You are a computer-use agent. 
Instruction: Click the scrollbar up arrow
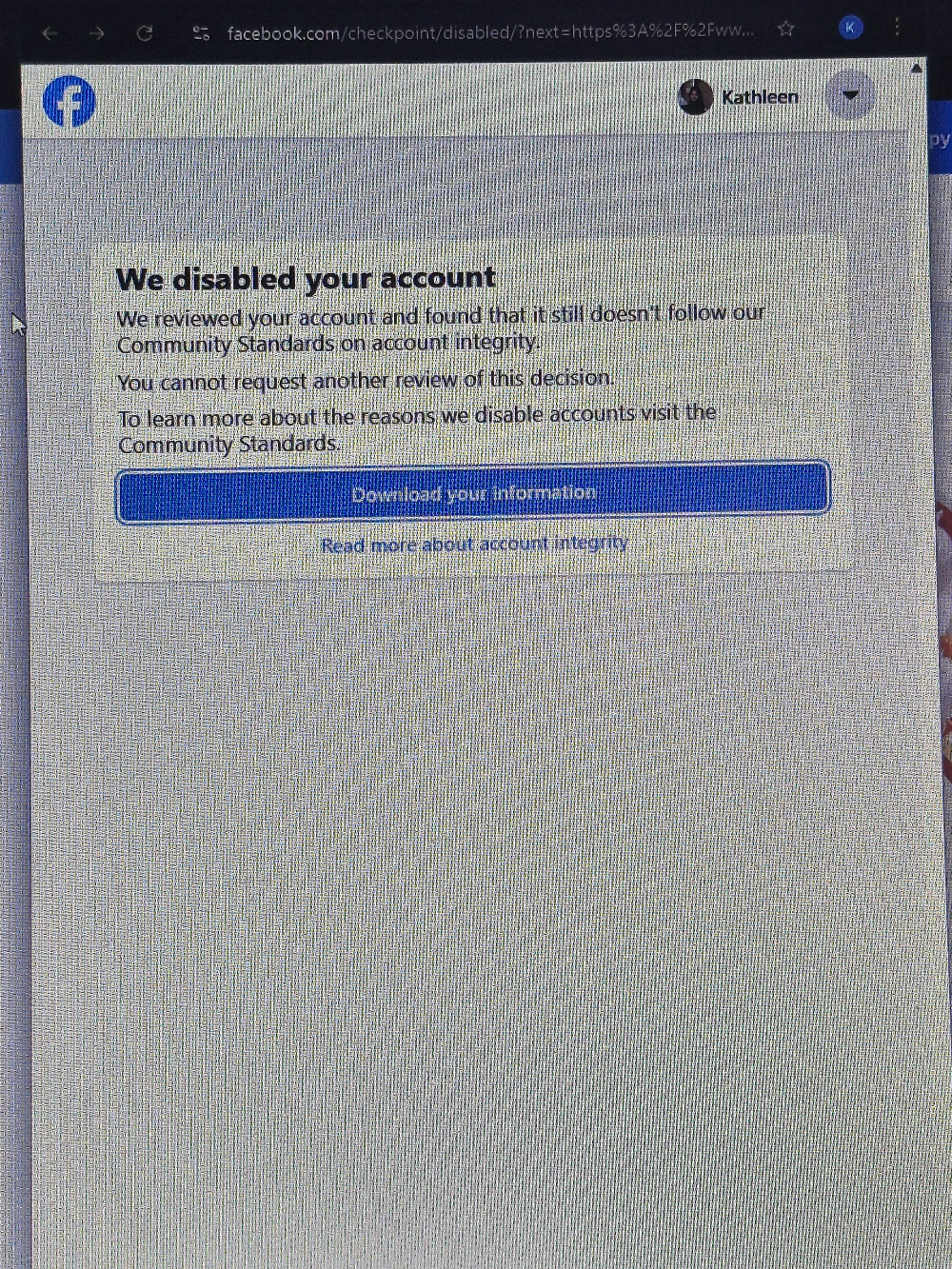[x=916, y=69]
